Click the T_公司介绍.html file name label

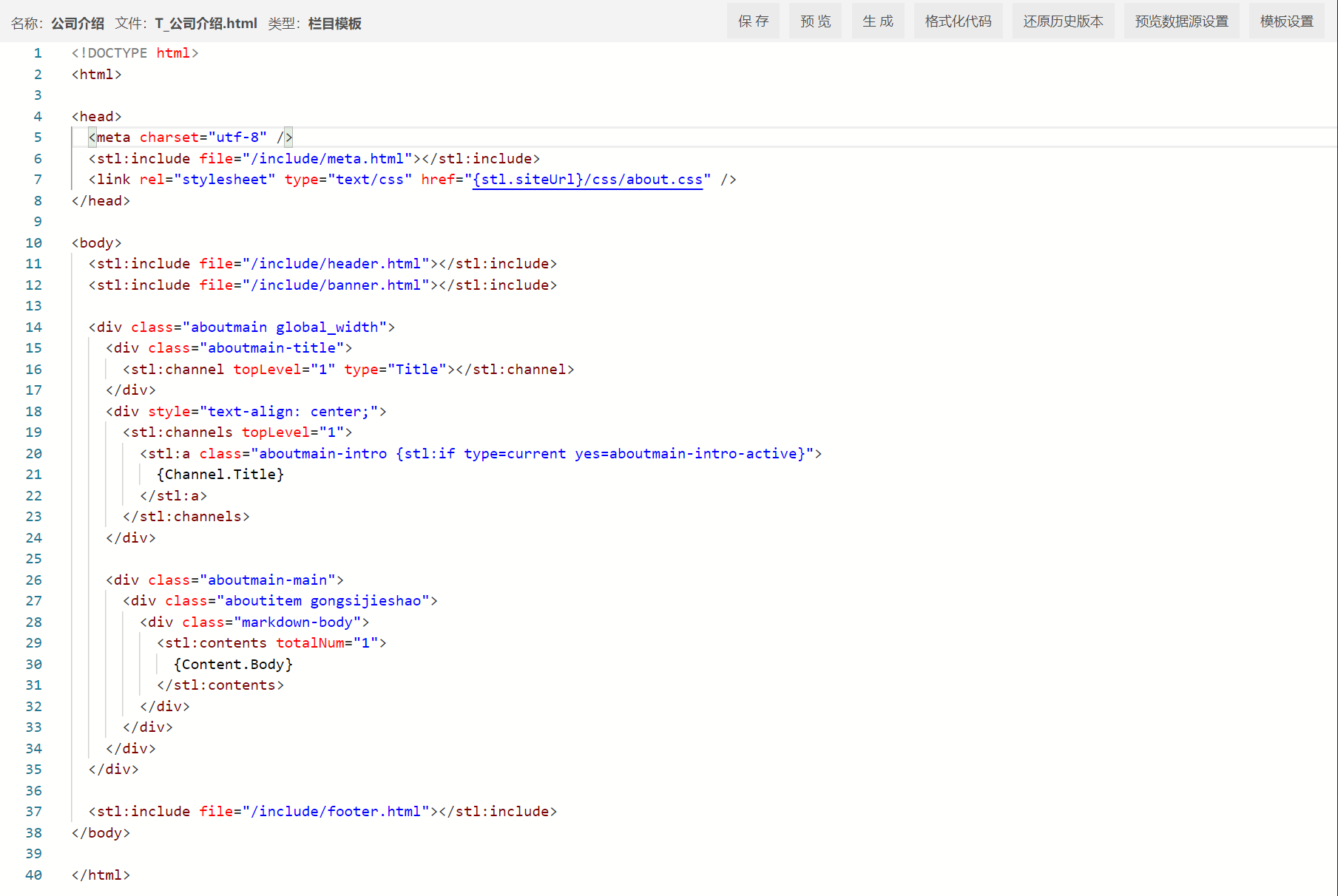click(x=206, y=24)
